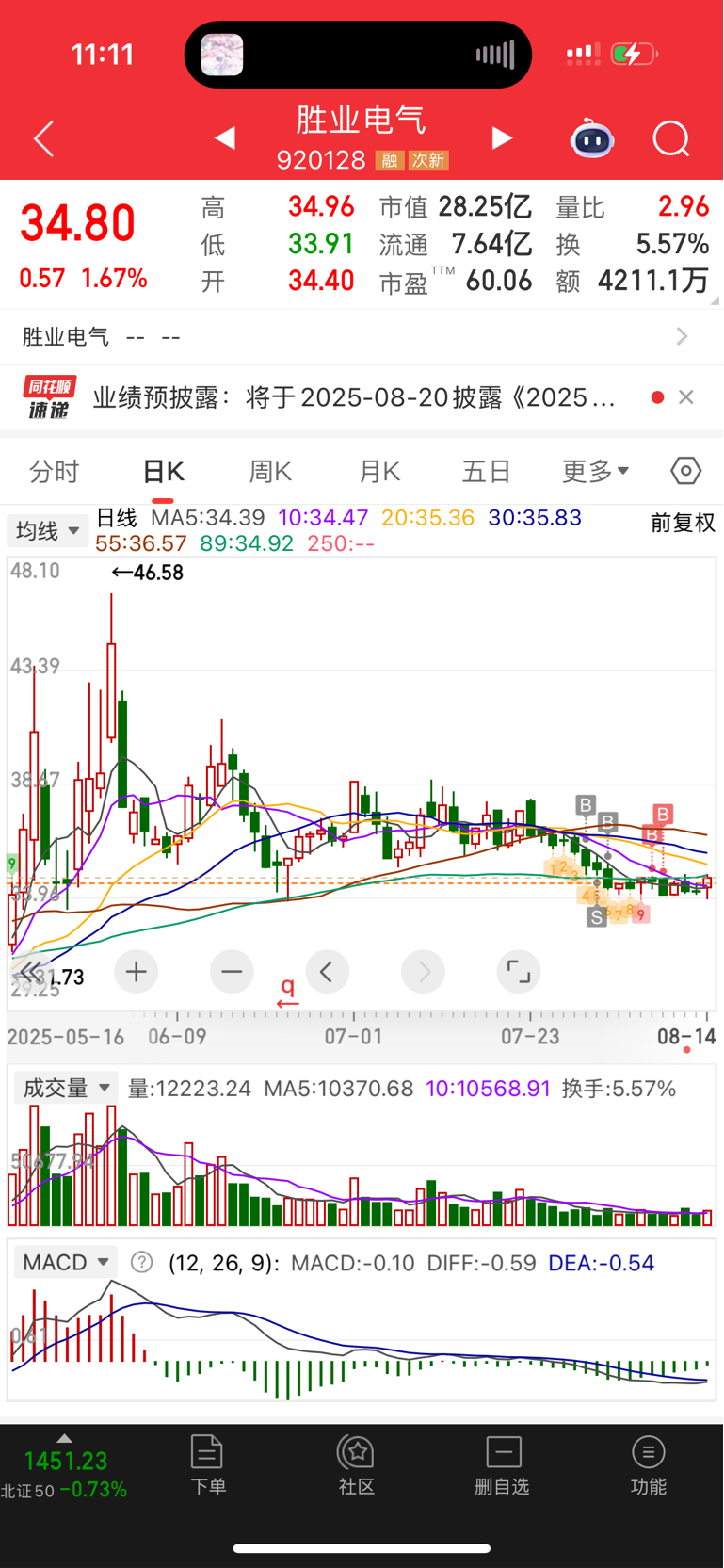This screenshot has height=1568, width=724.
Task: Go to previous stock with left triangle
Action: (225, 138)
